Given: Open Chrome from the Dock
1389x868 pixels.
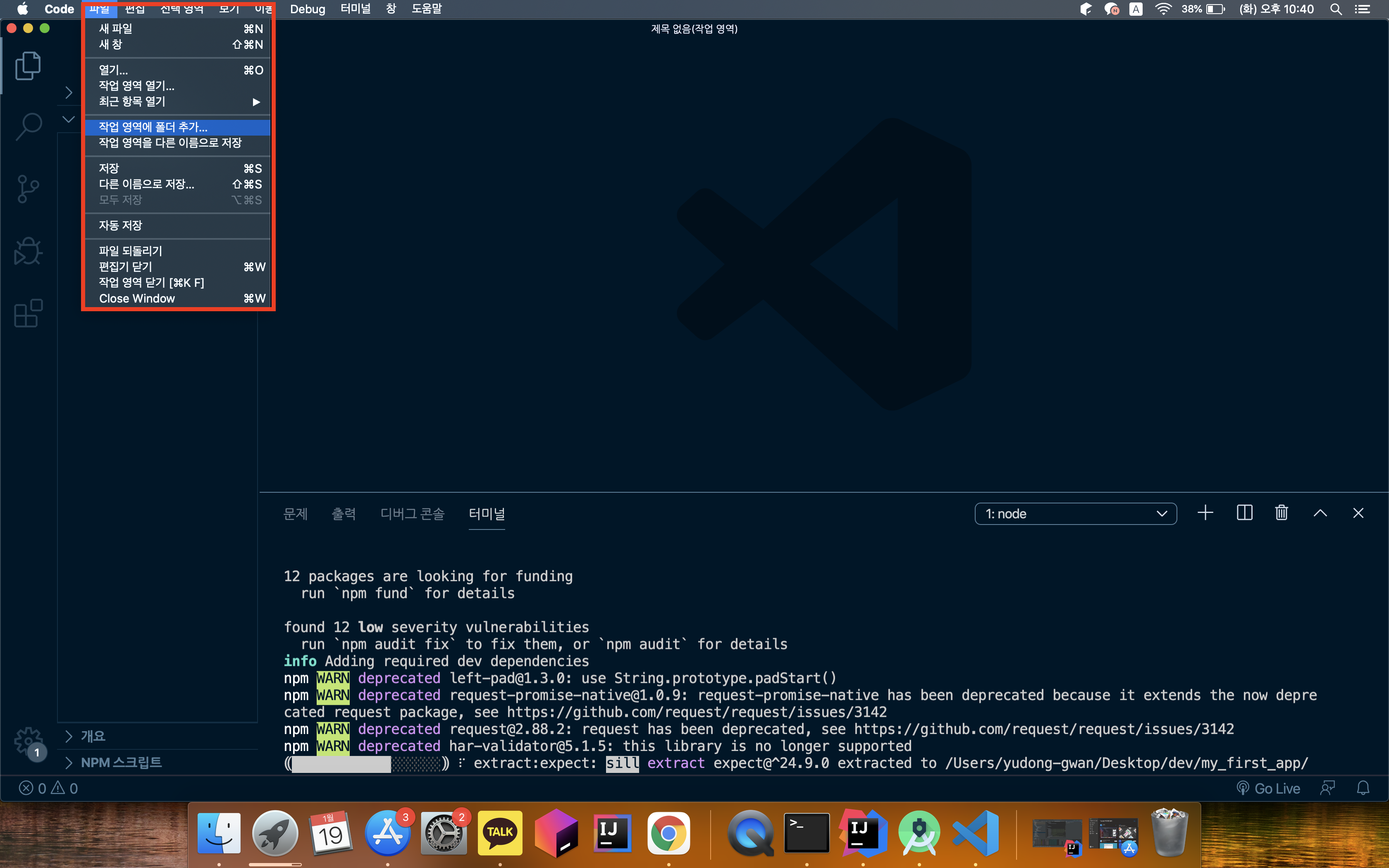Looking at the screenshot, I should (668, 833).
